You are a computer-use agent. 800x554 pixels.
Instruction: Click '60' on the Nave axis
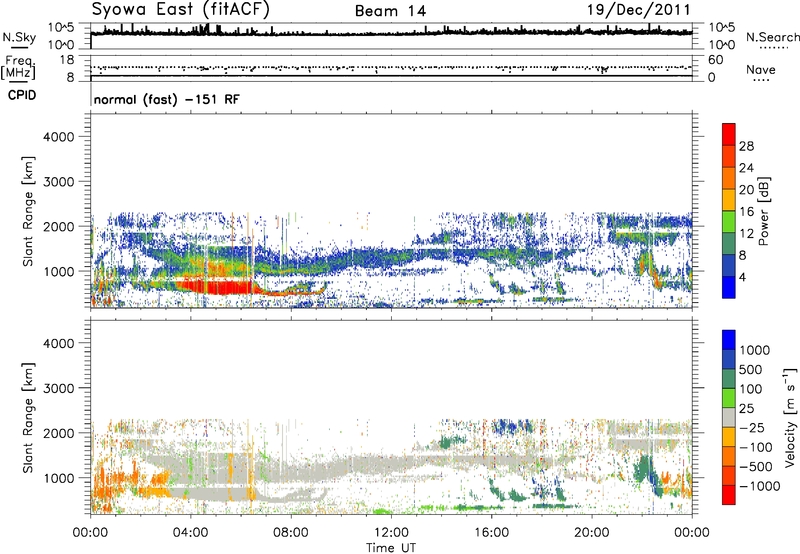click(x=715, y=60)
